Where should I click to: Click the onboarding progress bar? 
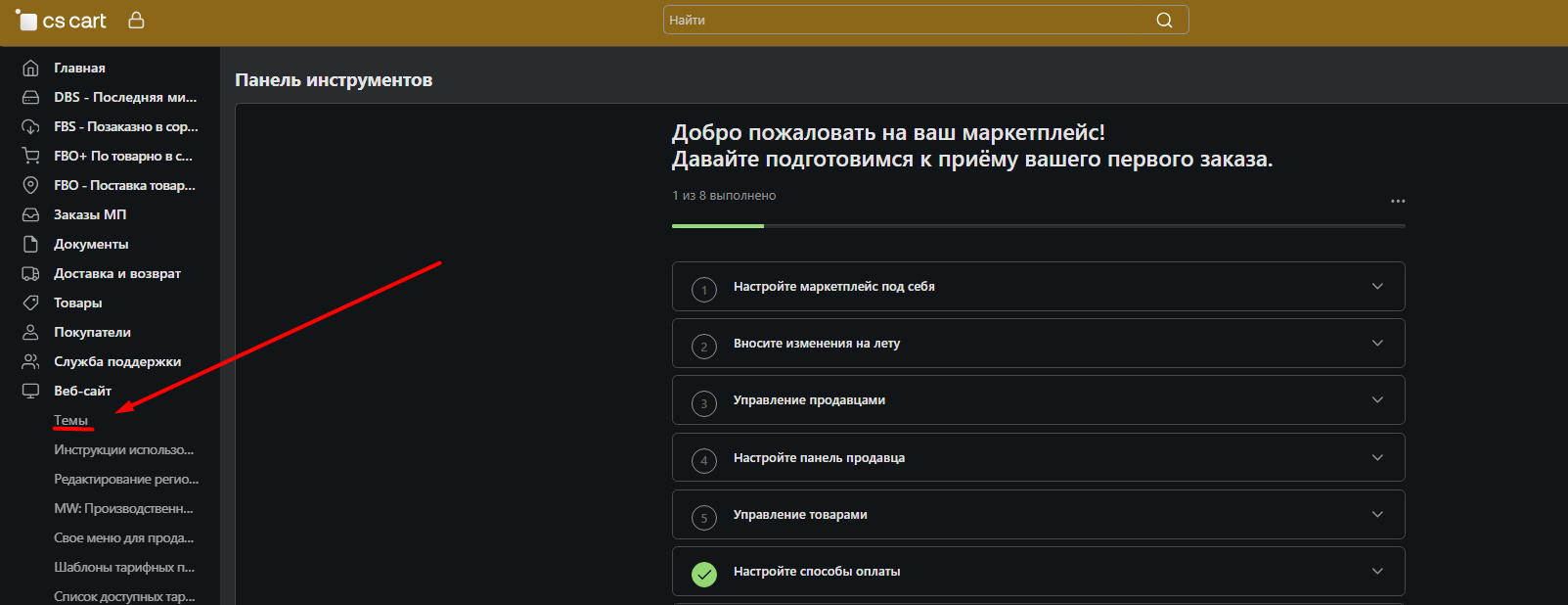click(1038, 226)
